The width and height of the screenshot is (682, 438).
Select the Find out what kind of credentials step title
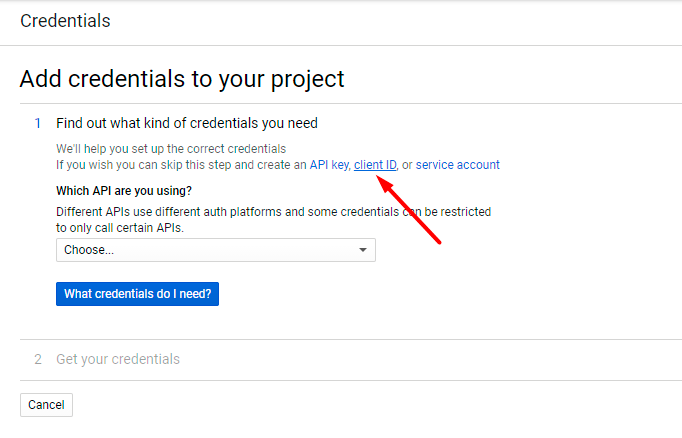pyautogui.click(x=186, y=123)
